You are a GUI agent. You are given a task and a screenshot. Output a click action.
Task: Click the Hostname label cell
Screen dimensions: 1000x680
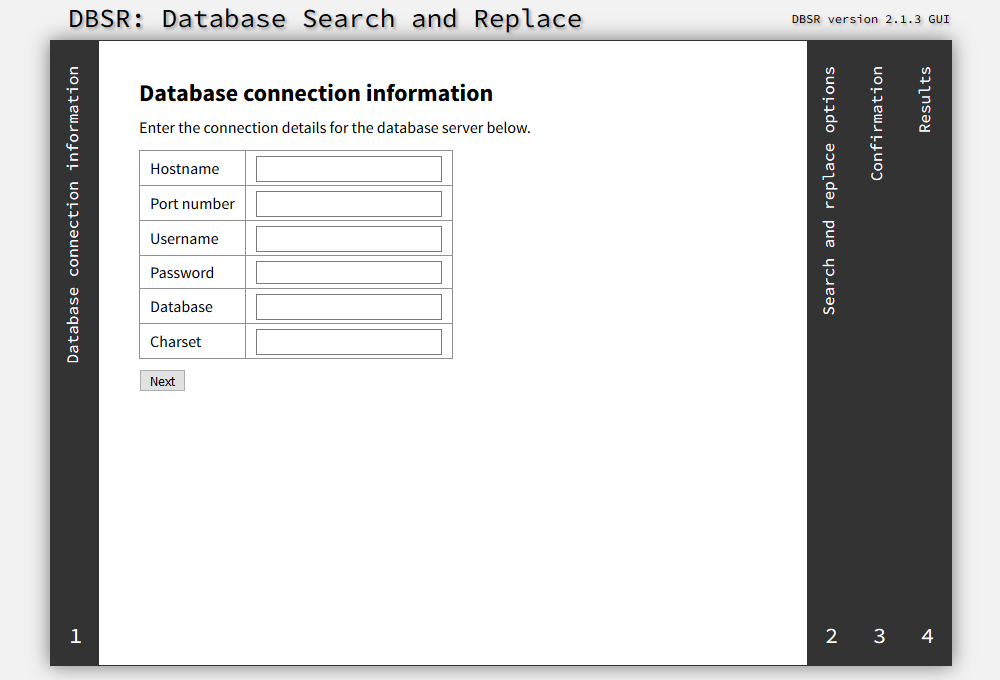(185, 169)
